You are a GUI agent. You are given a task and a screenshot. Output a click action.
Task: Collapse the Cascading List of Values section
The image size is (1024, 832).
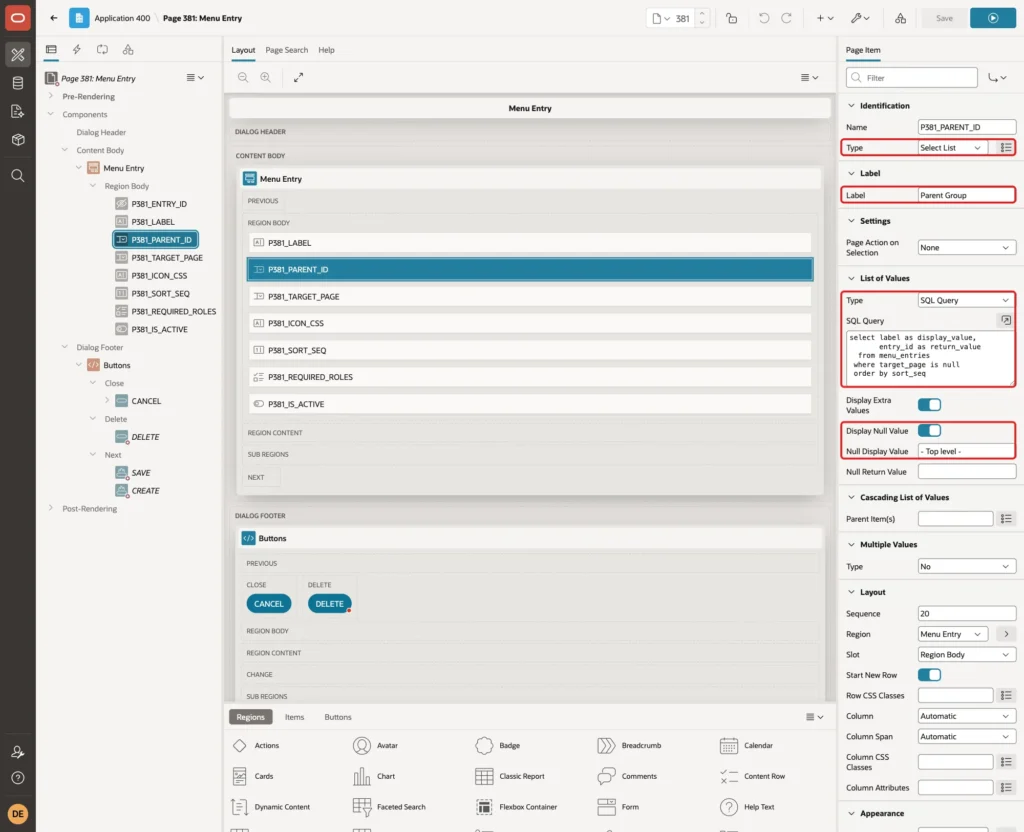point(851,497)
